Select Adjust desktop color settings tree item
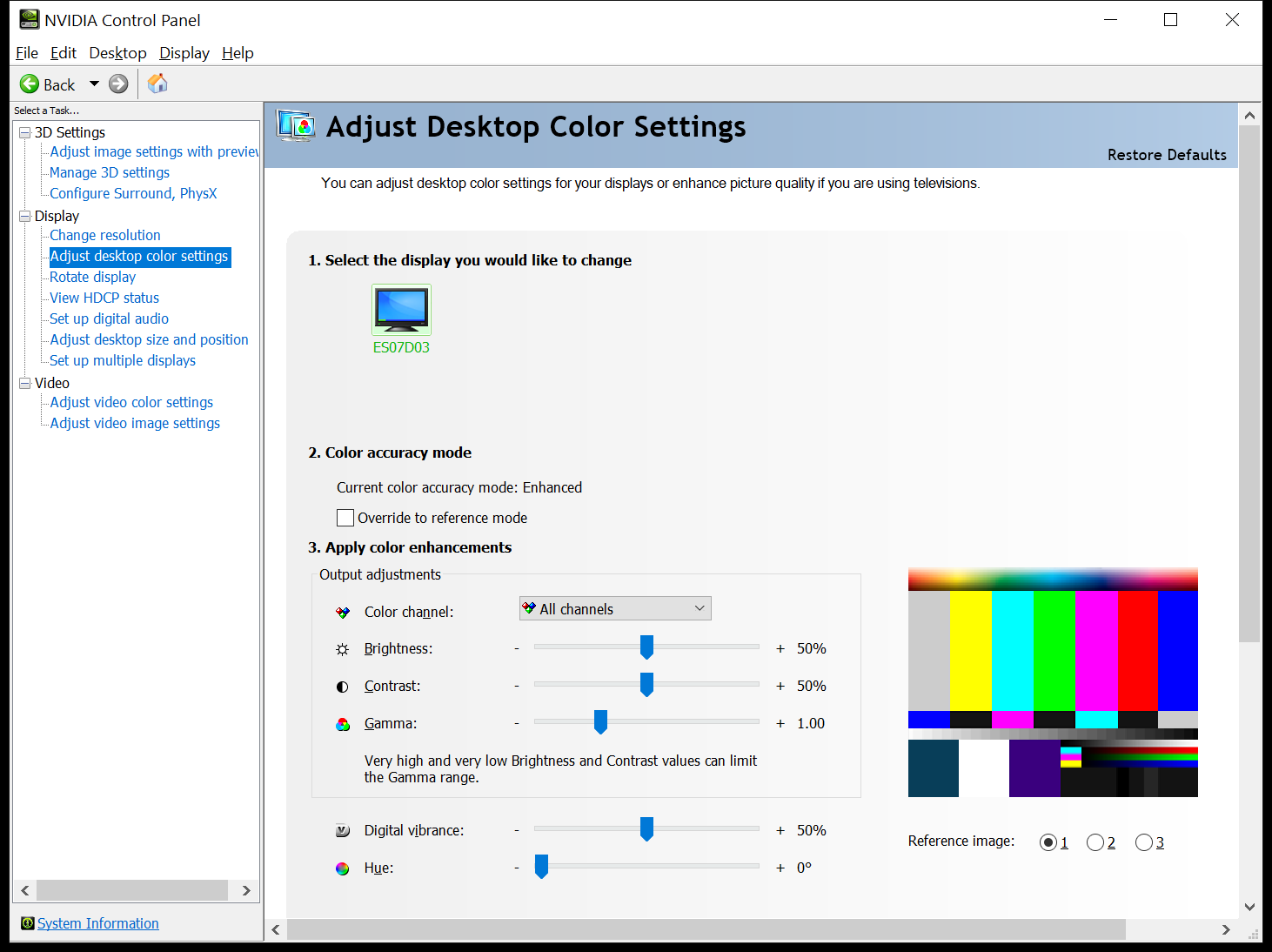The height and width of the screenshot is (952, 1272). point(139,256)
